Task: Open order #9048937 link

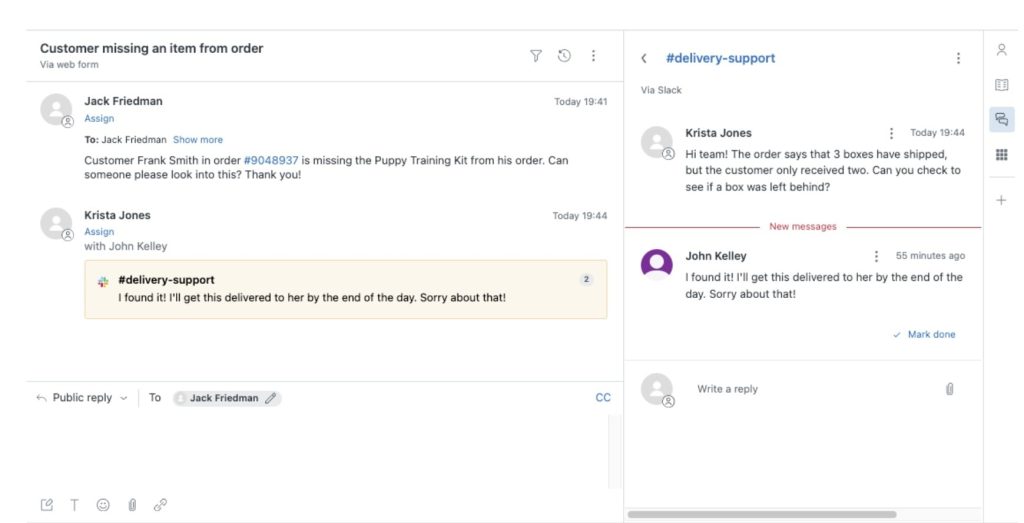Action: click(x=270, y=161)
